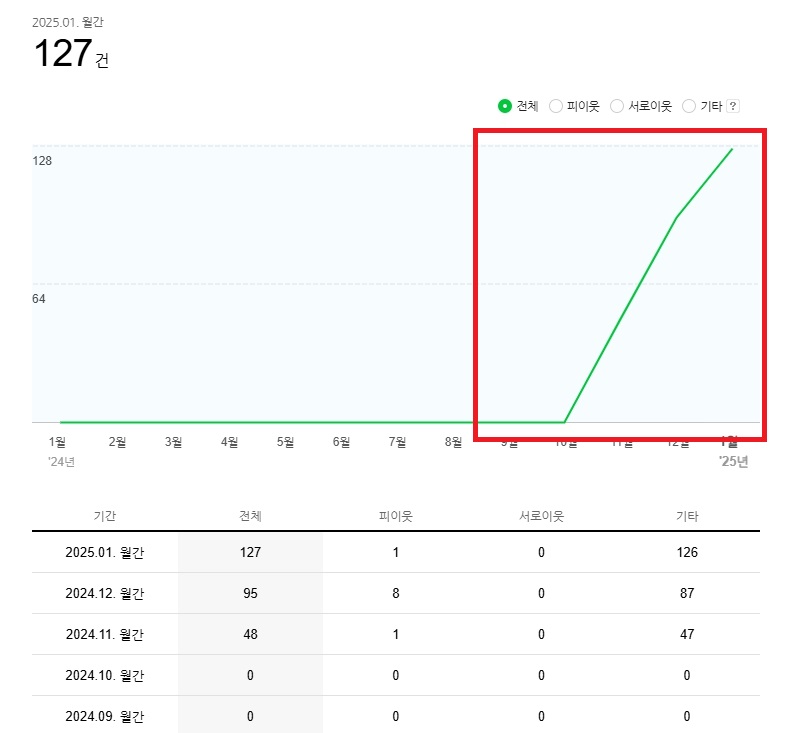This screenshot has width=796, height=733.
Task: Click the 128 label on the y-axis
Action: (x=42, y=161)
